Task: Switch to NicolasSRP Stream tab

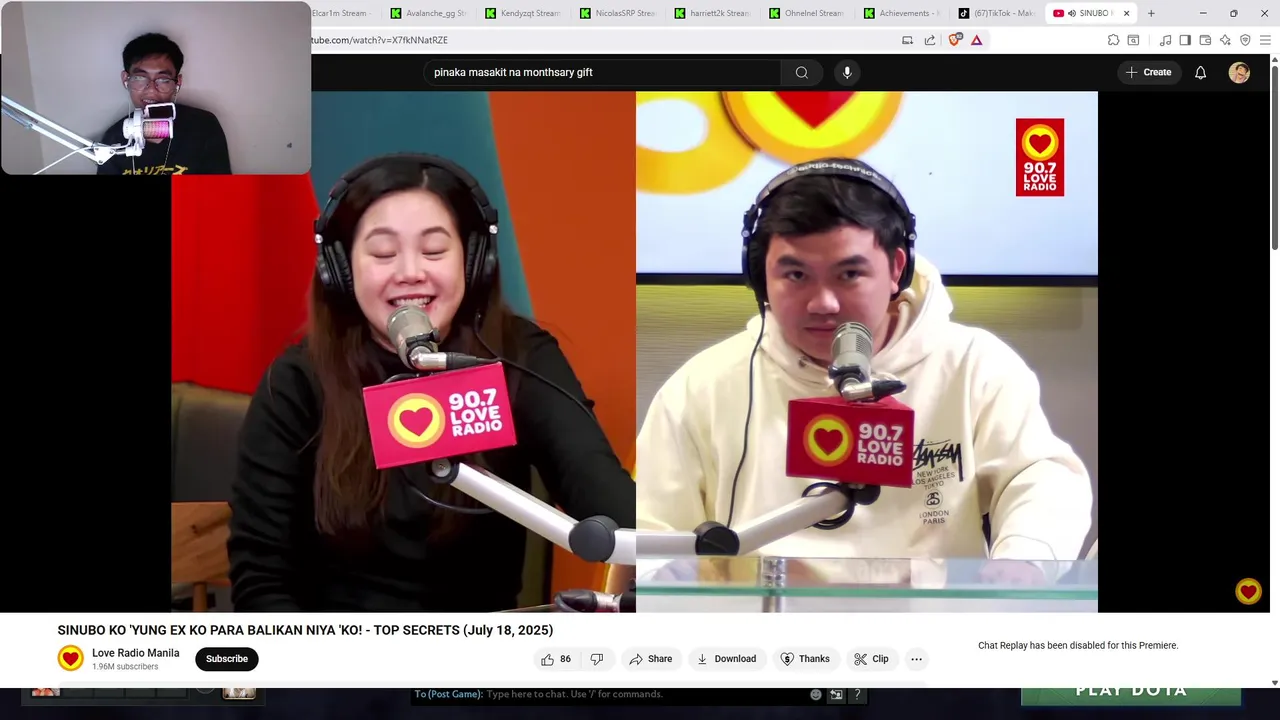Action: tap(617, 13)
